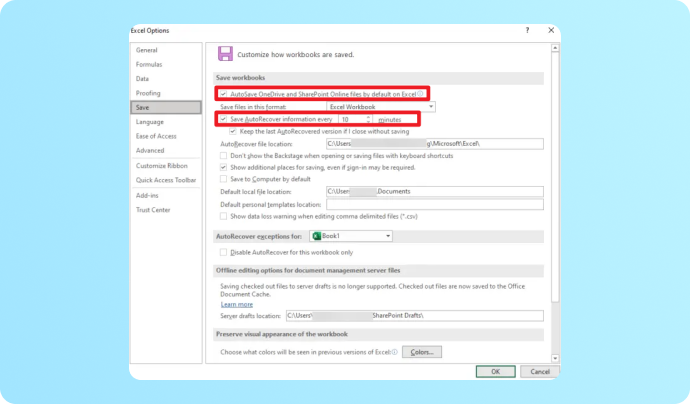This screenshot has width=690, height=404.
Task: Click the AutoRecover file location field
Action: click(435, 144)
